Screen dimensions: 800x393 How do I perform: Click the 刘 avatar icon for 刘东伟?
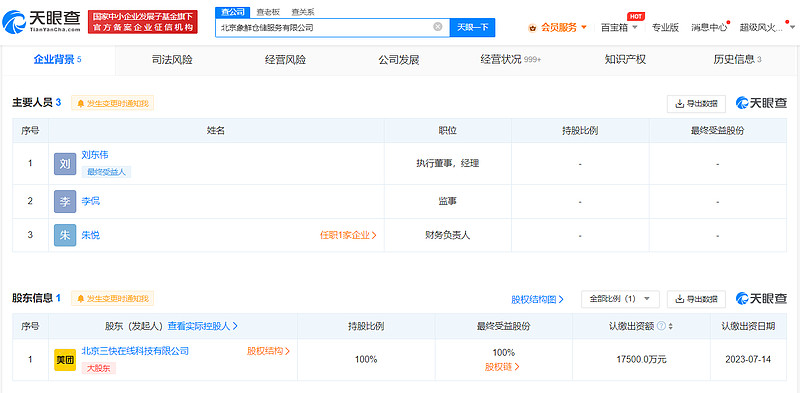pyautogui.click(x=65, y=164)
